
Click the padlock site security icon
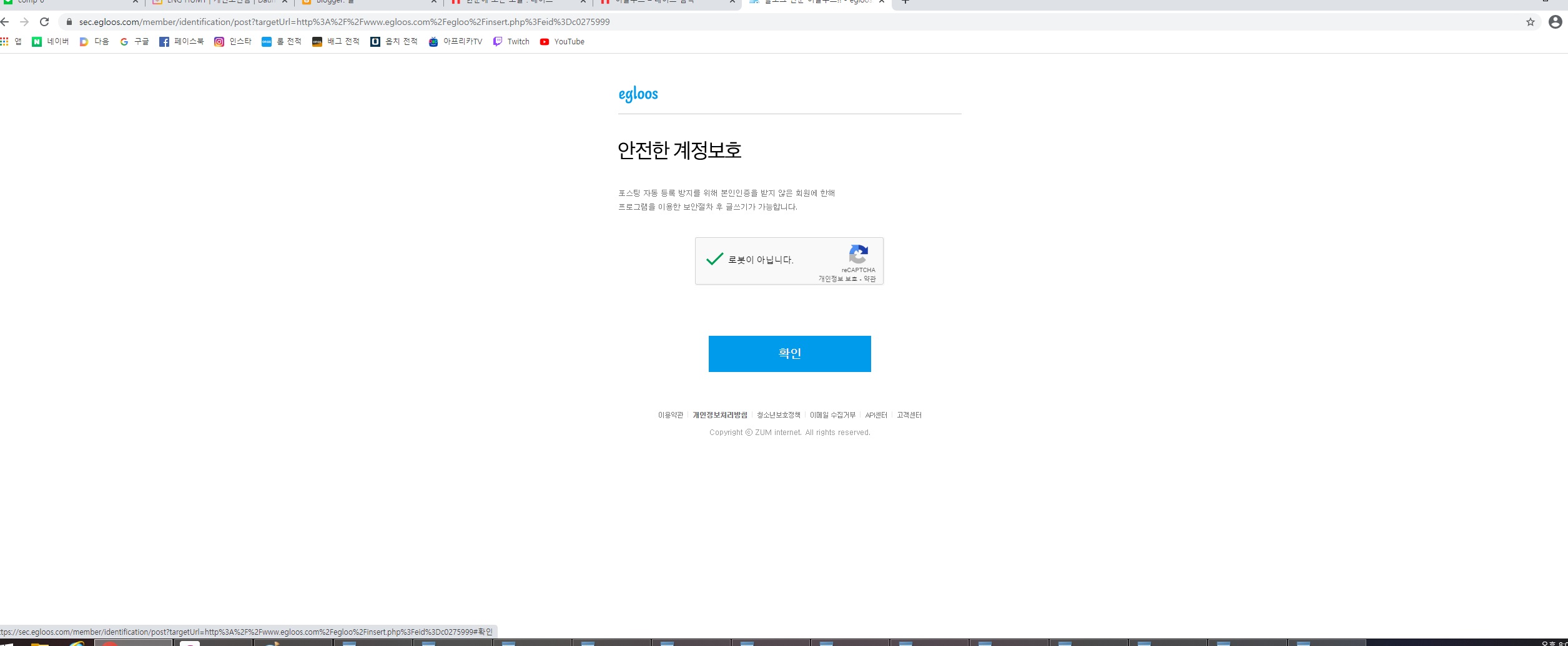click(x=69, y=22)
